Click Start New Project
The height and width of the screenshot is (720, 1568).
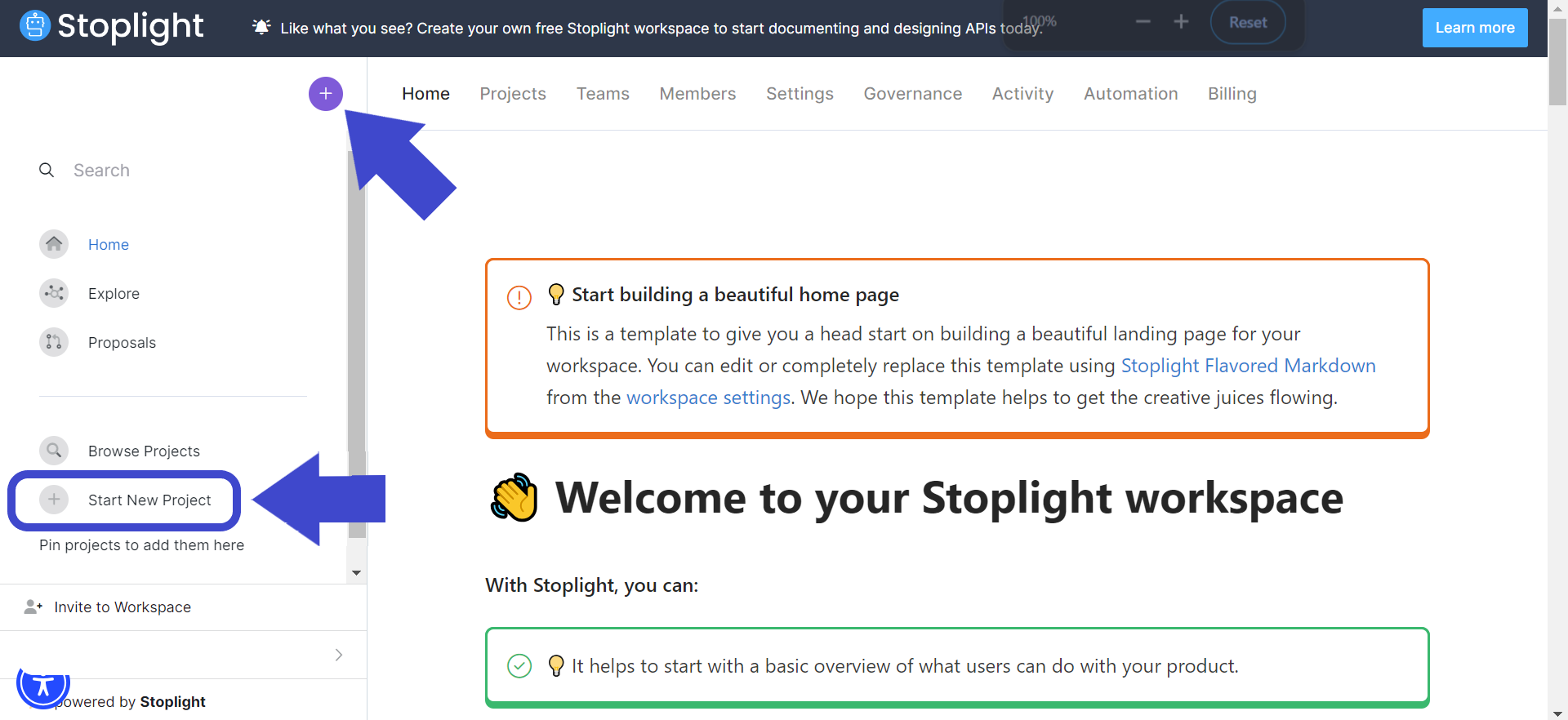(149, 500)
